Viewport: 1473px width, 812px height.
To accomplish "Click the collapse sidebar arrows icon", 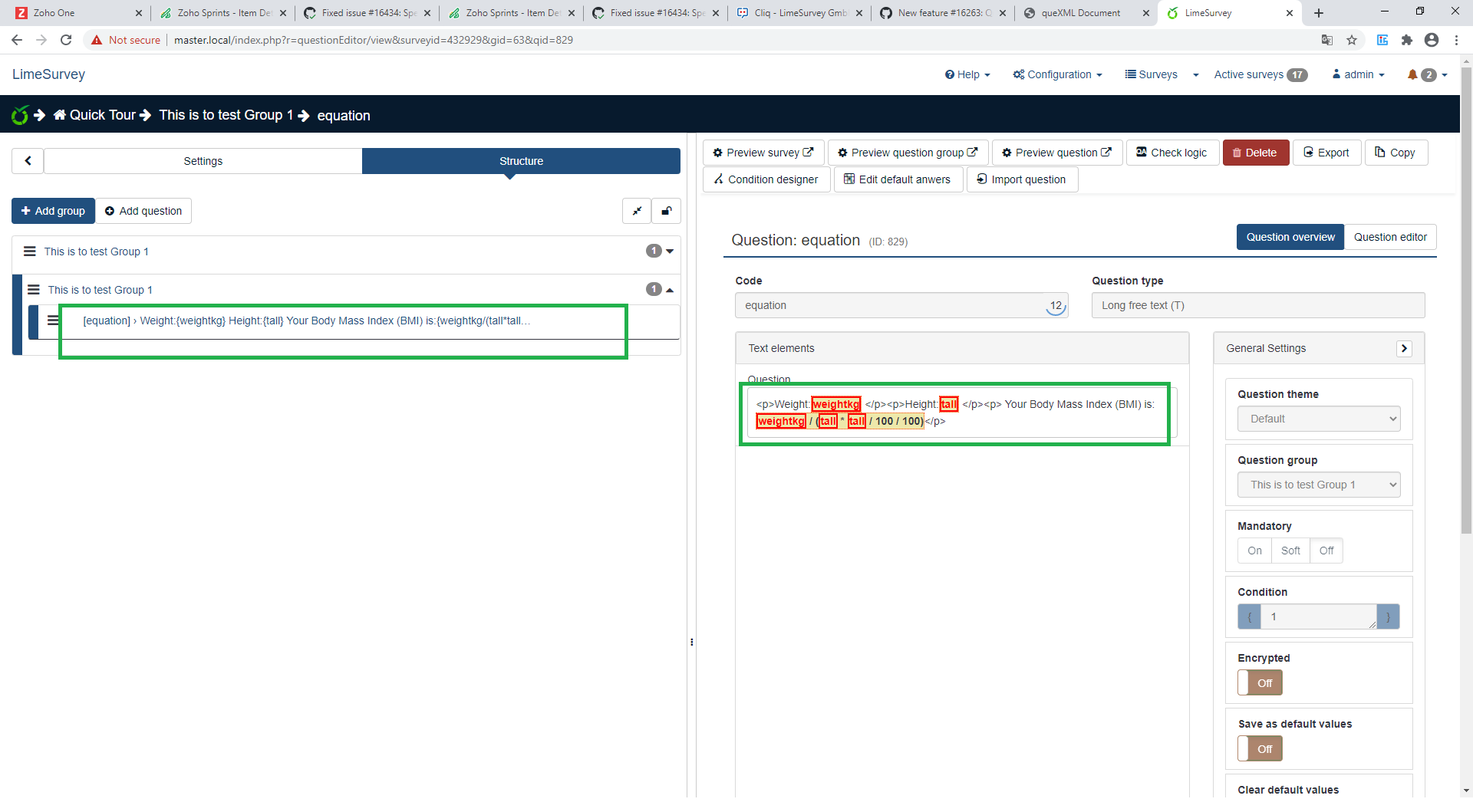I will (637, 211).
